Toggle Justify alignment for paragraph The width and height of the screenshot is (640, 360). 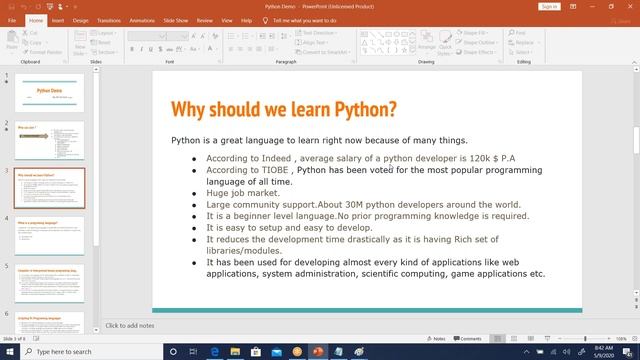tap(259, 49)
